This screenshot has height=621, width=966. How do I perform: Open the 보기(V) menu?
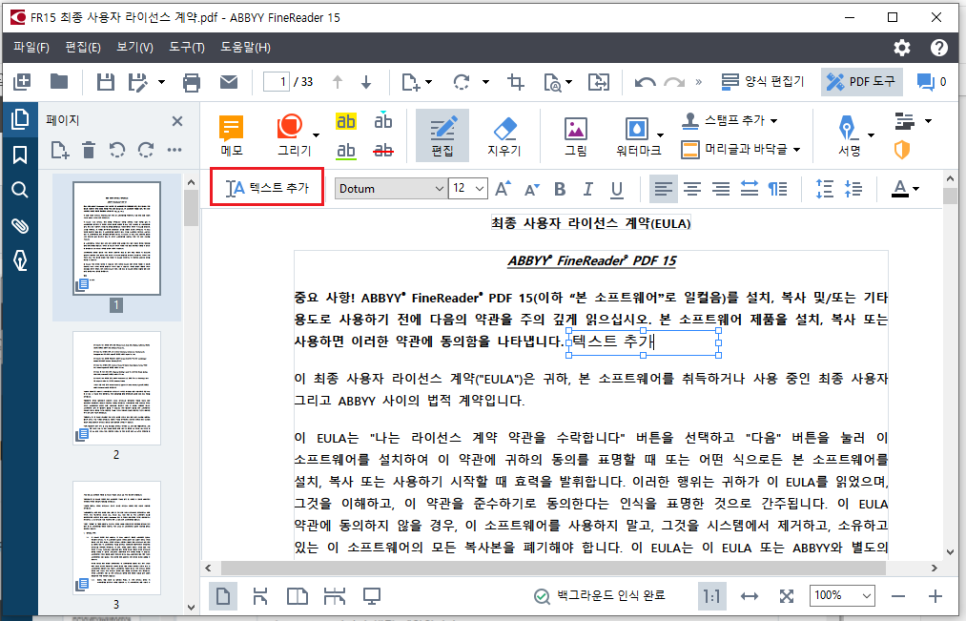coord(135,47)
